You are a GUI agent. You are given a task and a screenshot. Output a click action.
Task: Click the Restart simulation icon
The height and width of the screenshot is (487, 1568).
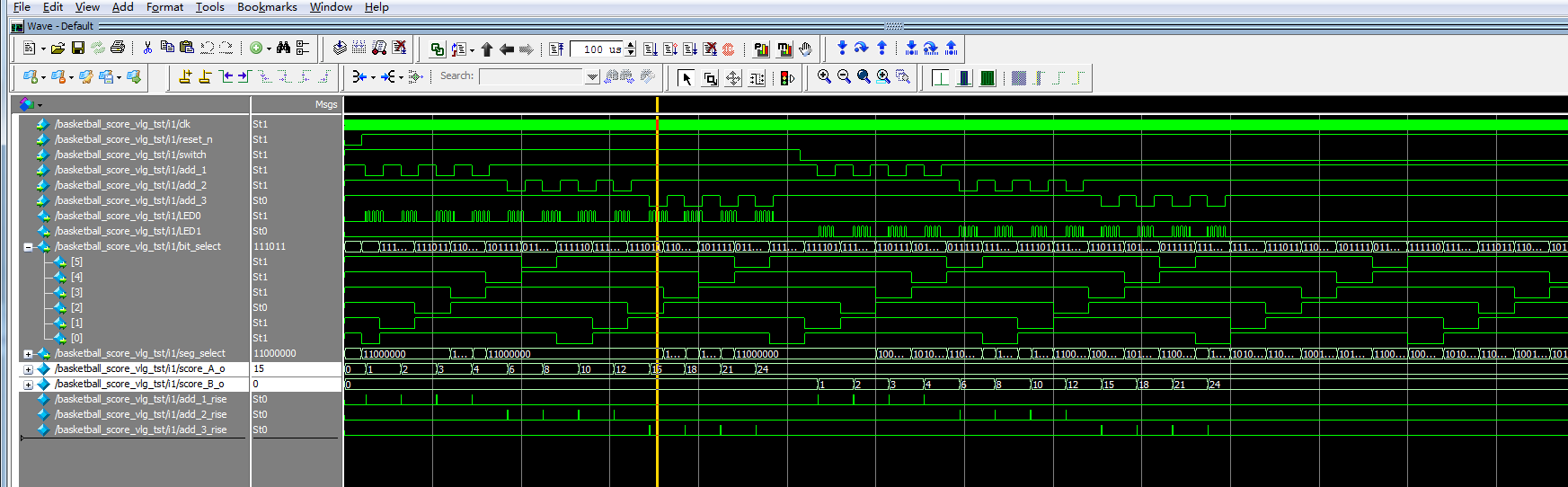(x=556, y=49)
